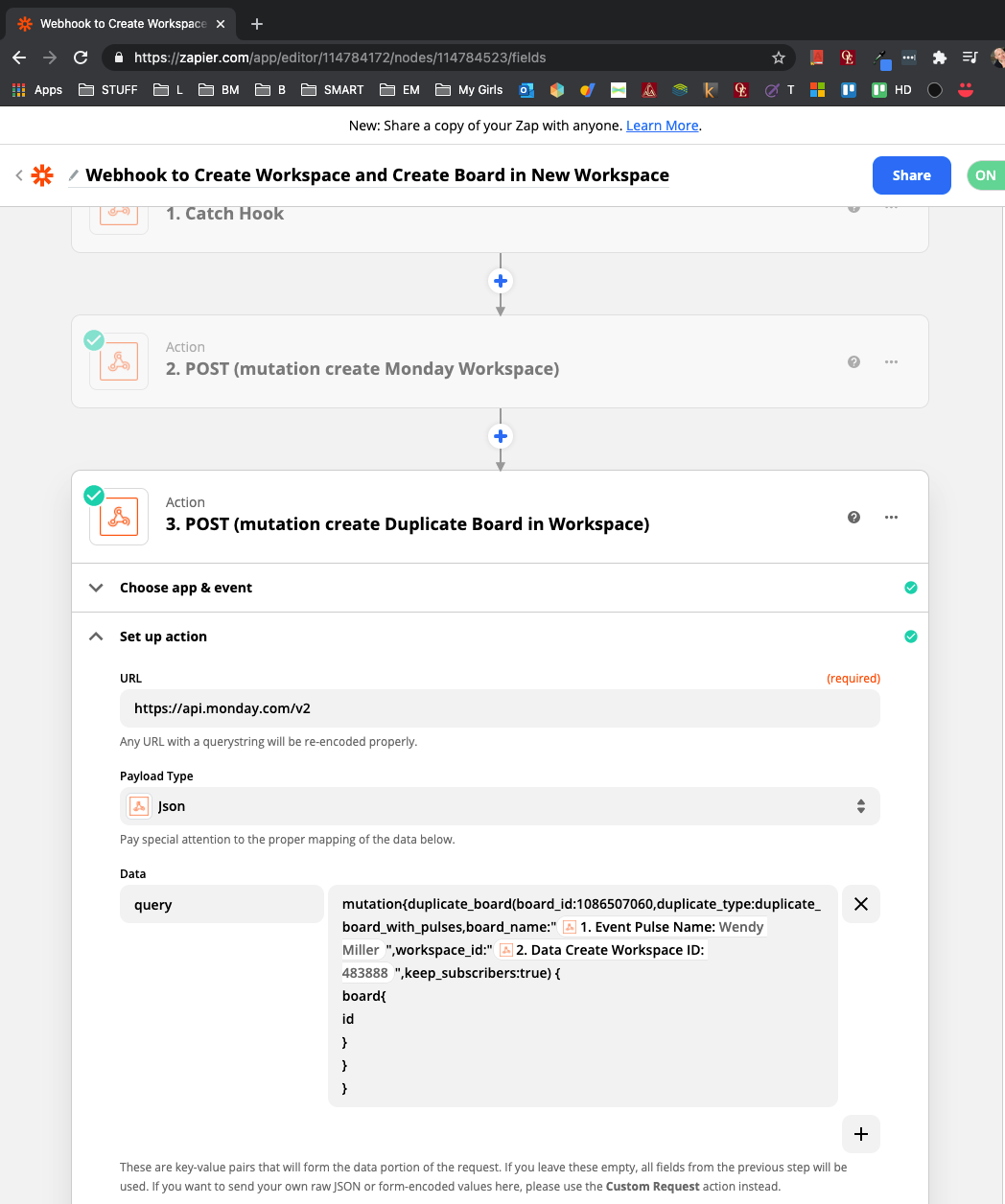Viewport: 1005px width, 1204px height.
Task: Open the HD bookmark
Action: tap(892, 89)
